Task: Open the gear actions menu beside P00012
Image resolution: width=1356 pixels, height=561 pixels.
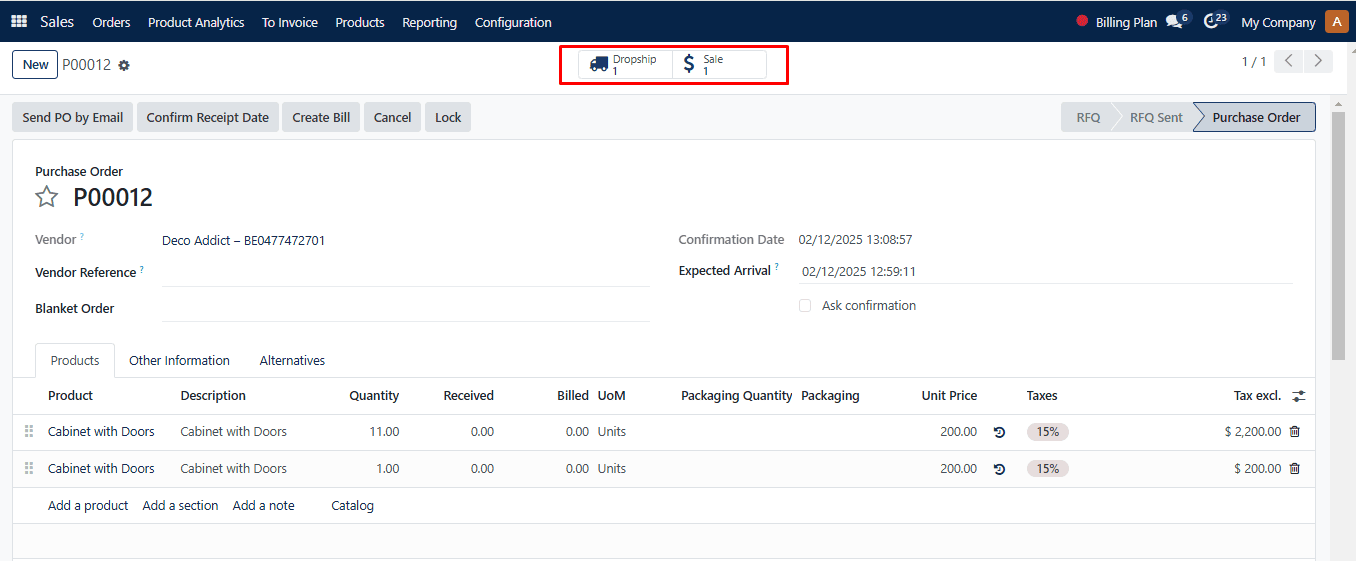Action: click(x=124, y=65)
